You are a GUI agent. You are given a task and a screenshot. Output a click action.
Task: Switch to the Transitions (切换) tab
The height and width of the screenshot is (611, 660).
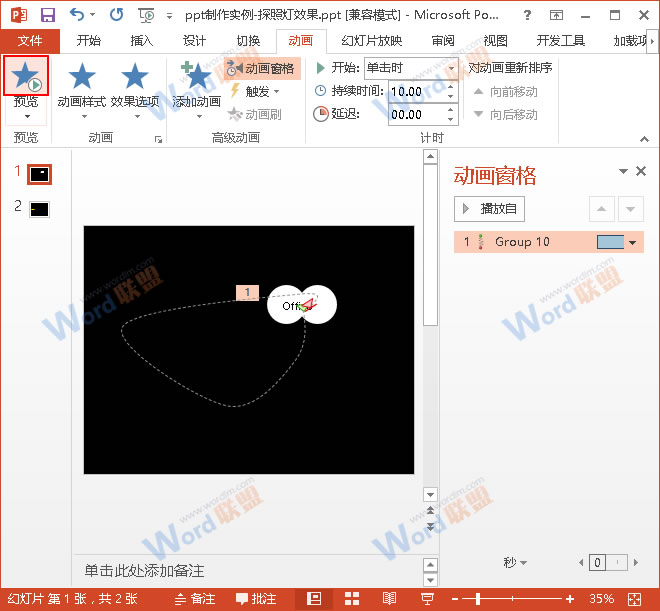click(x=248, y=41)
